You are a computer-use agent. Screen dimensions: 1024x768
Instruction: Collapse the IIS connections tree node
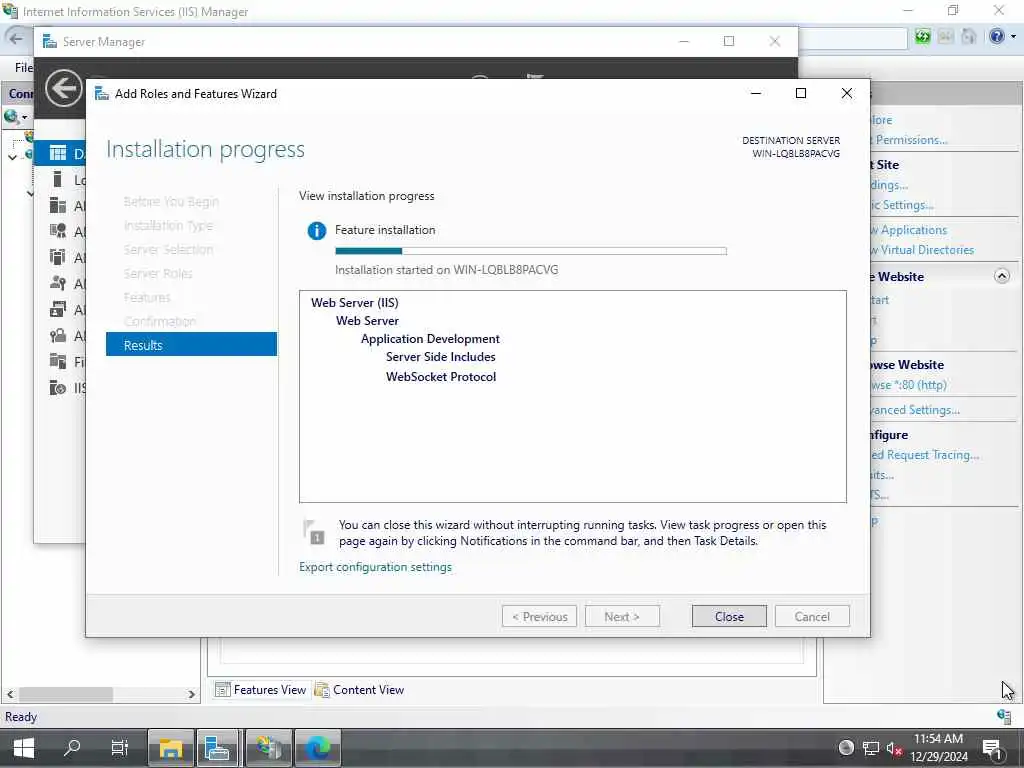coord(12,157)
